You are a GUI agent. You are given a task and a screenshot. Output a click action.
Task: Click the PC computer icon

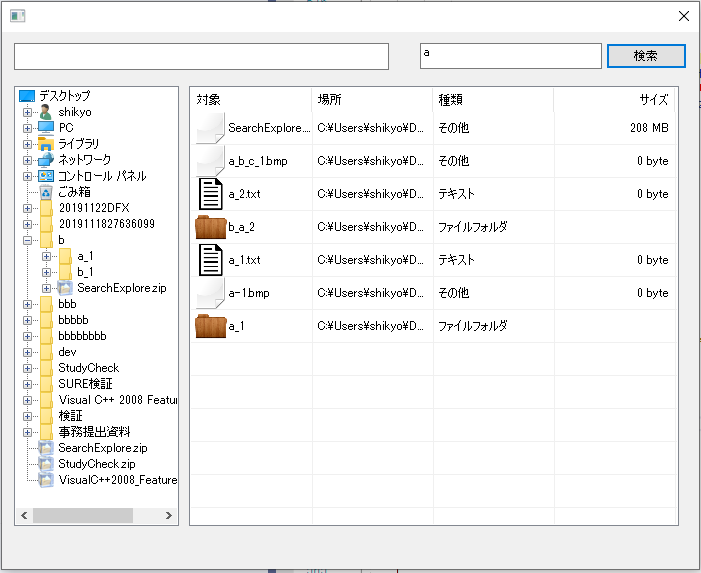click(46, 128)
